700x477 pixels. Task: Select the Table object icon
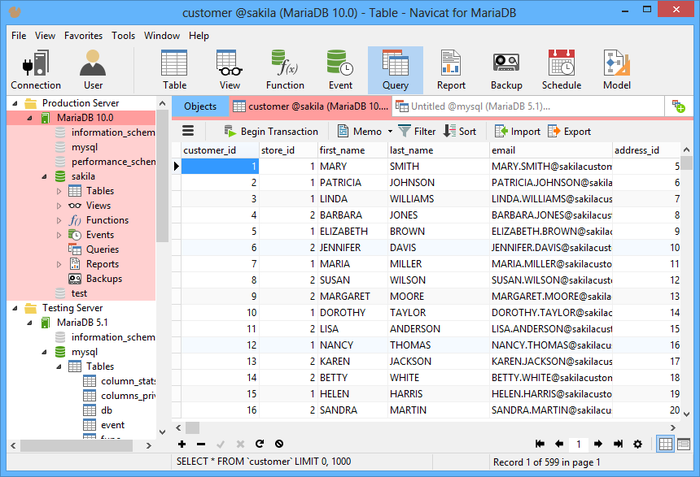(174, 70)
